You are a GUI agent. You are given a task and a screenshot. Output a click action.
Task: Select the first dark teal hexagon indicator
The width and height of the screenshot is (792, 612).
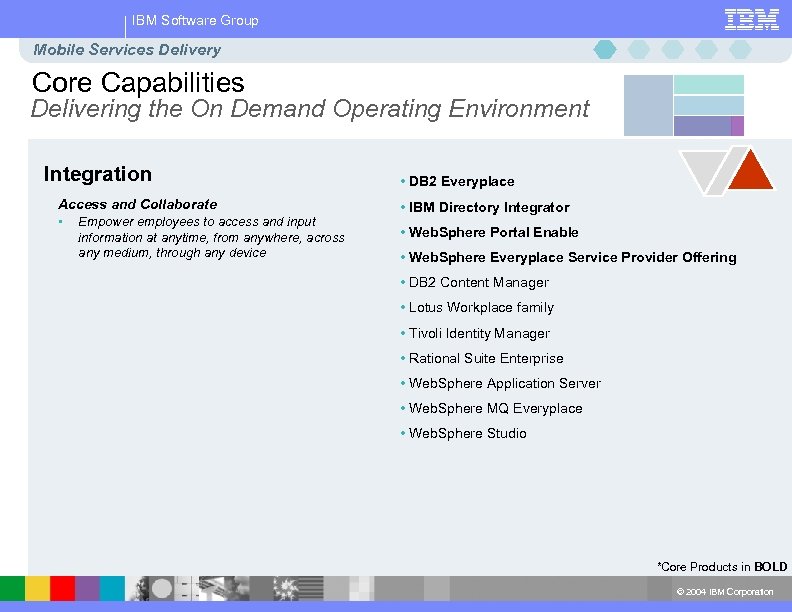pyautogui.click(x=605, y=49)
